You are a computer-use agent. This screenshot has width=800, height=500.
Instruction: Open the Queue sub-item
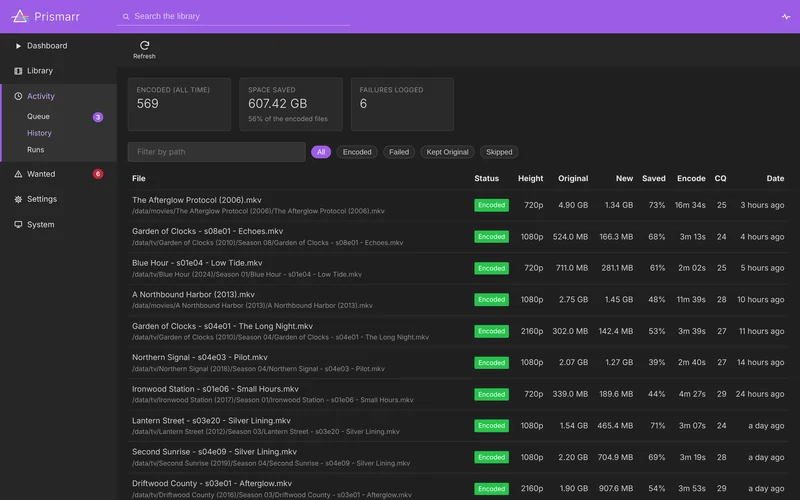tap(38, 116)
